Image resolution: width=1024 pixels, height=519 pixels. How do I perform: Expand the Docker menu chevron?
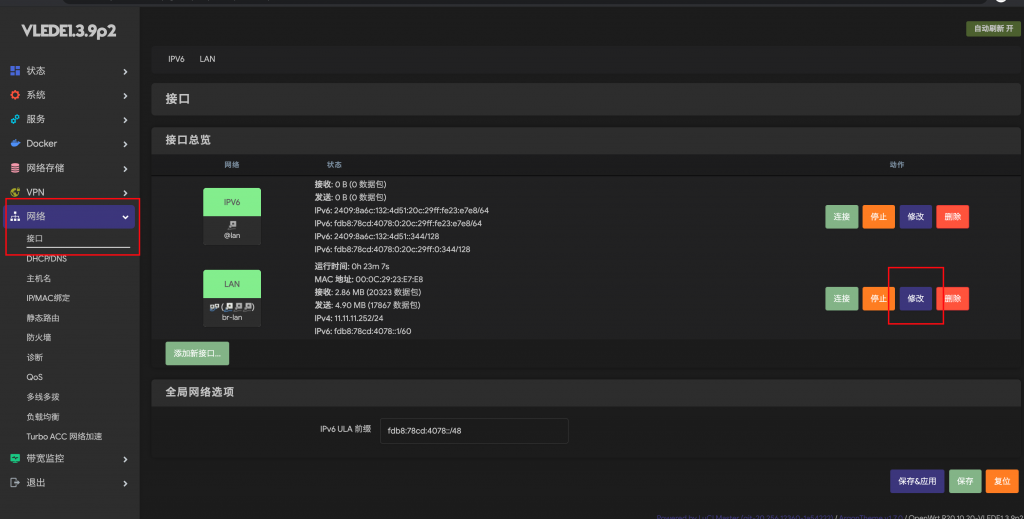coord(125,144)
